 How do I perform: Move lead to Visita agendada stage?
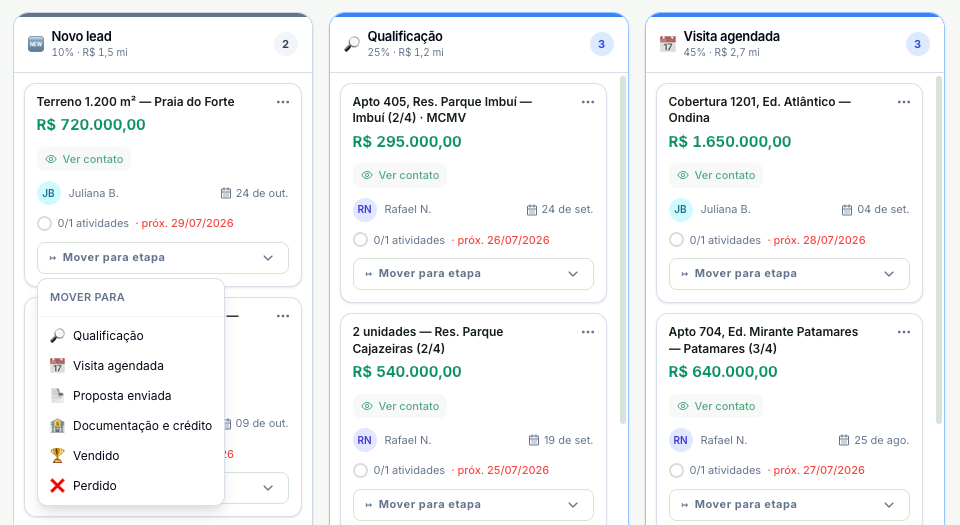131,366
